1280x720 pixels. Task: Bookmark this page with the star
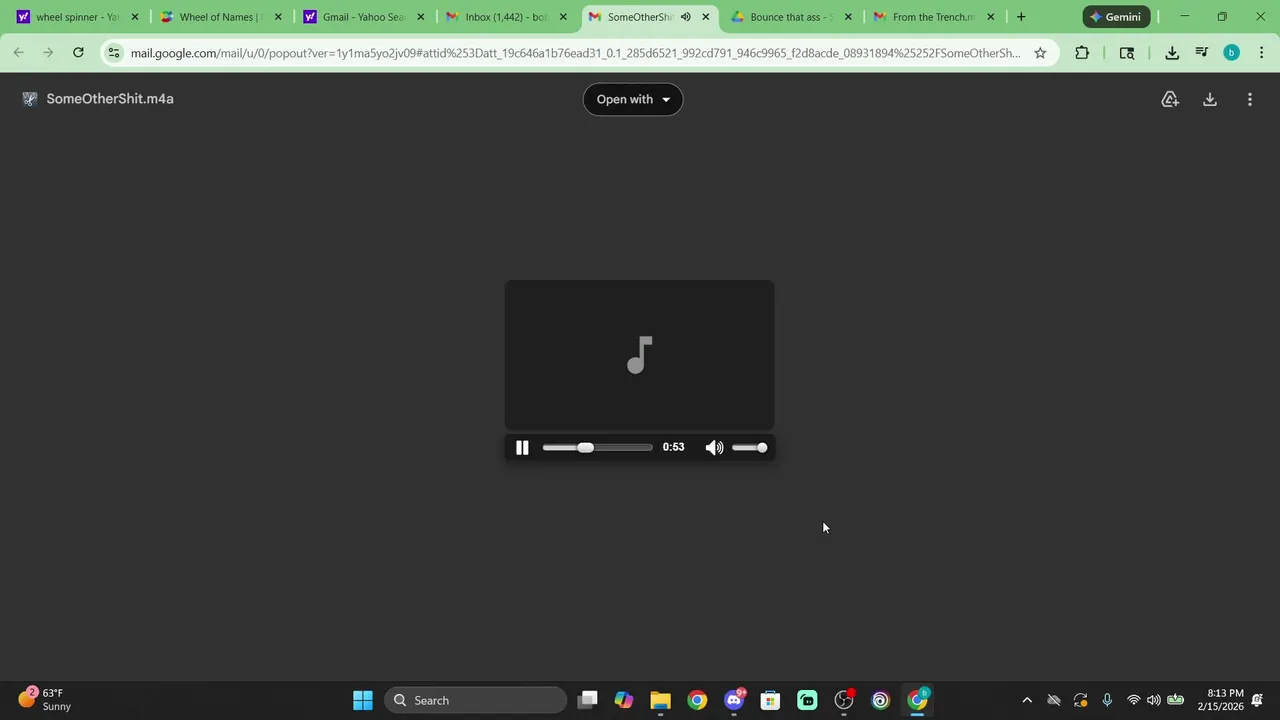[1040, 53]
